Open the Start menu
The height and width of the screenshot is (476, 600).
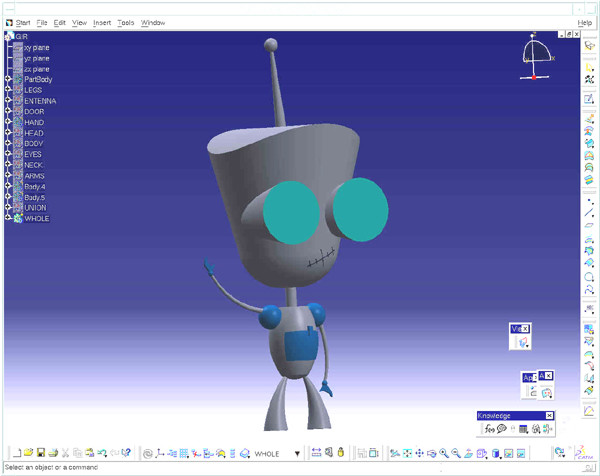23,23
